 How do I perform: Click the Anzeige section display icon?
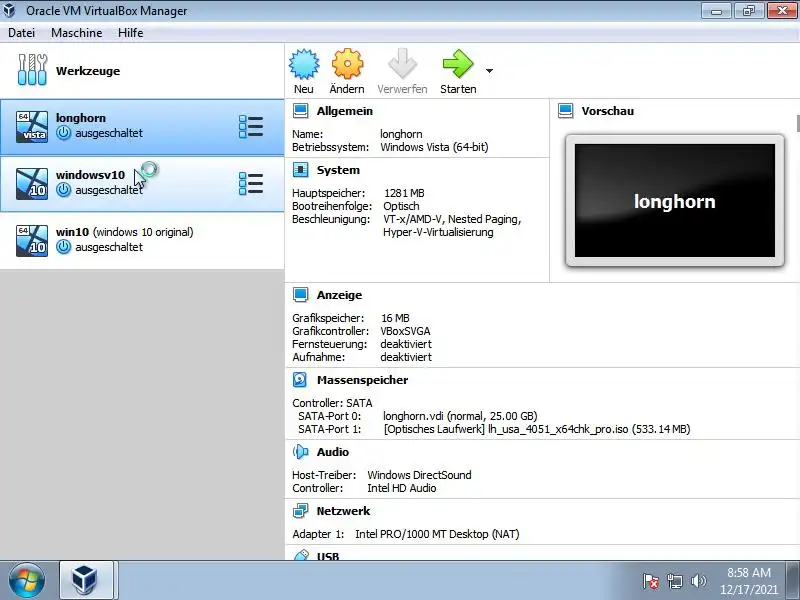301,295
